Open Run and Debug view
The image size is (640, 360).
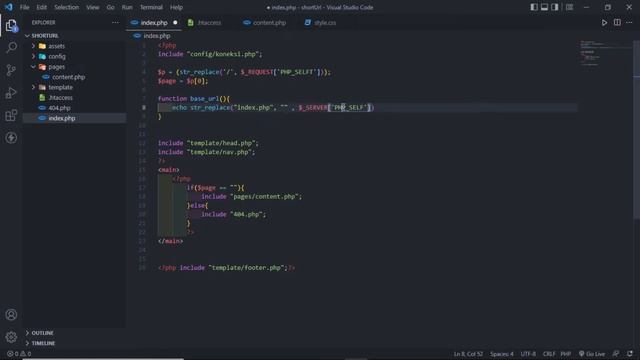coord(11,93)
